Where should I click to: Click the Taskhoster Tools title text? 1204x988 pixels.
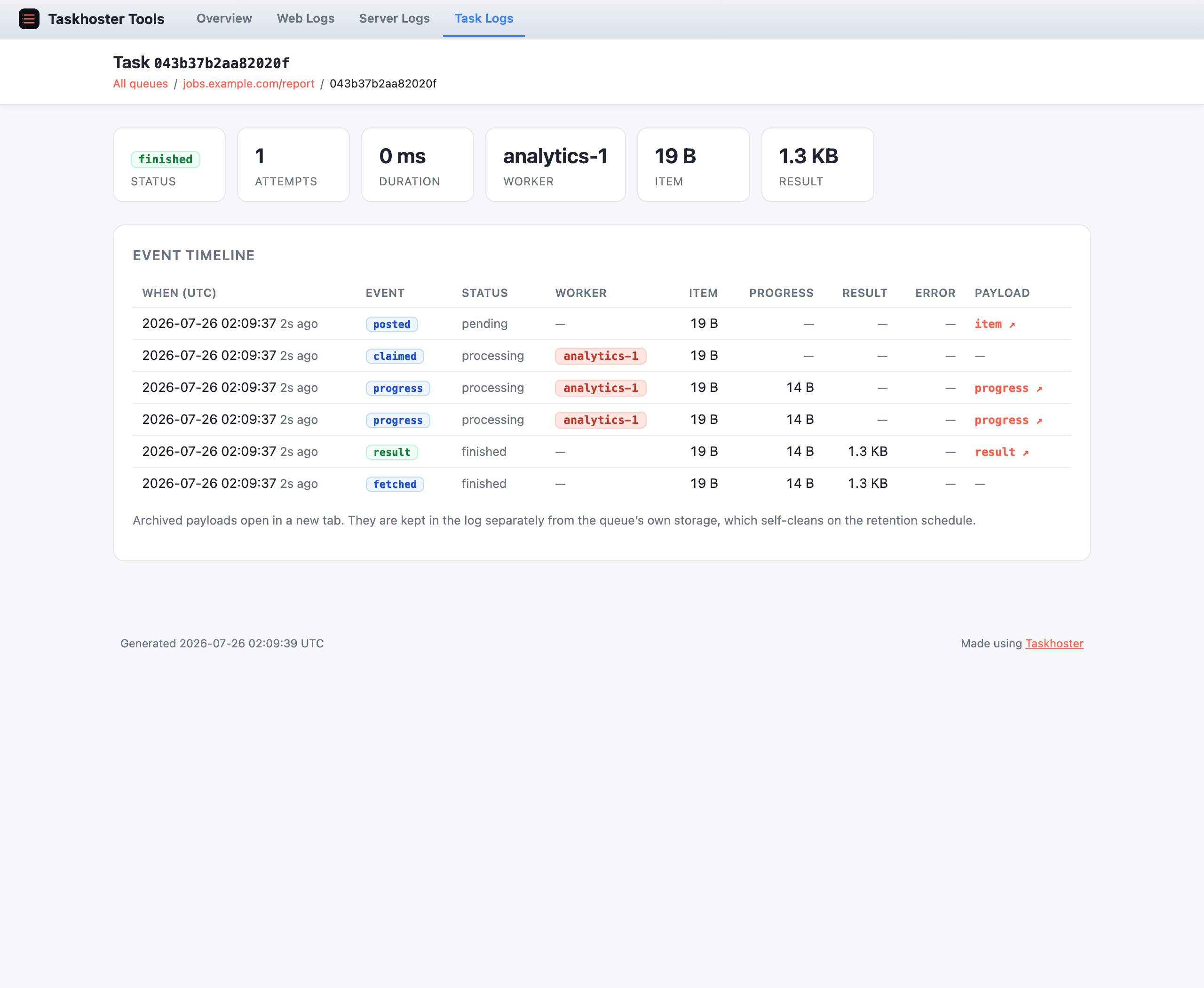tap(106, 19)
